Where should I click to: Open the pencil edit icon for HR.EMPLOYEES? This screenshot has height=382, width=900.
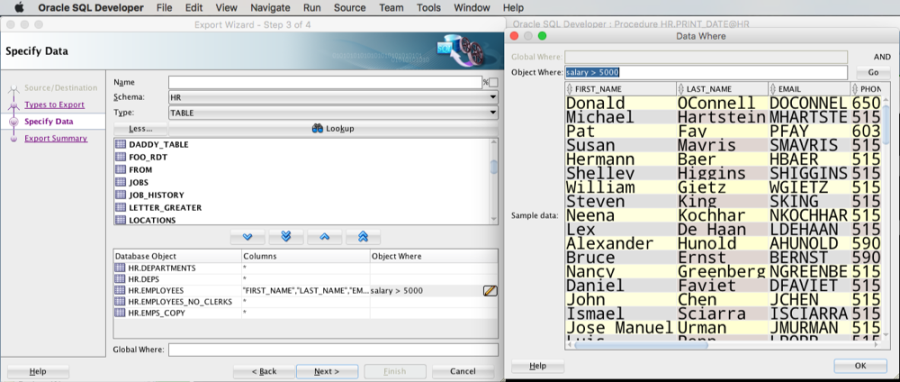[490, 291]
